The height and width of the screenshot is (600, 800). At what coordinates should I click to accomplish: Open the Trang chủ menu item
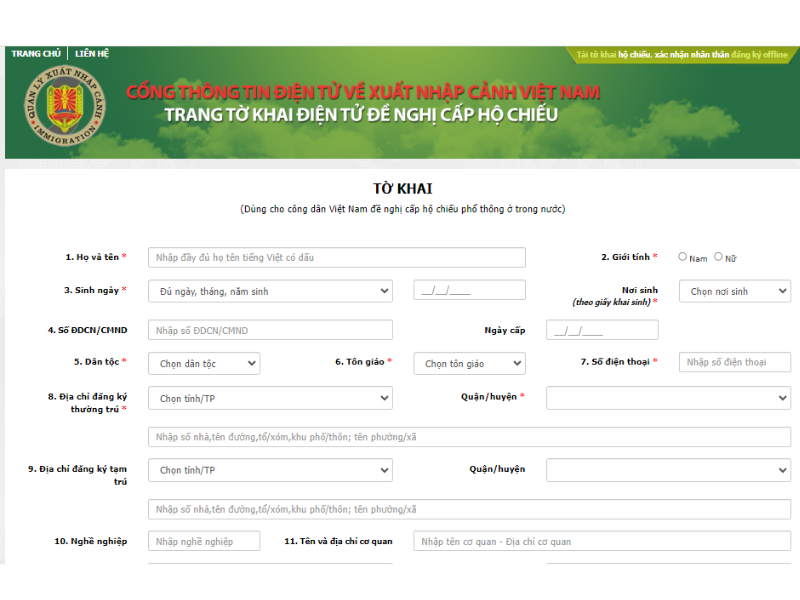[x=36, y=54]
